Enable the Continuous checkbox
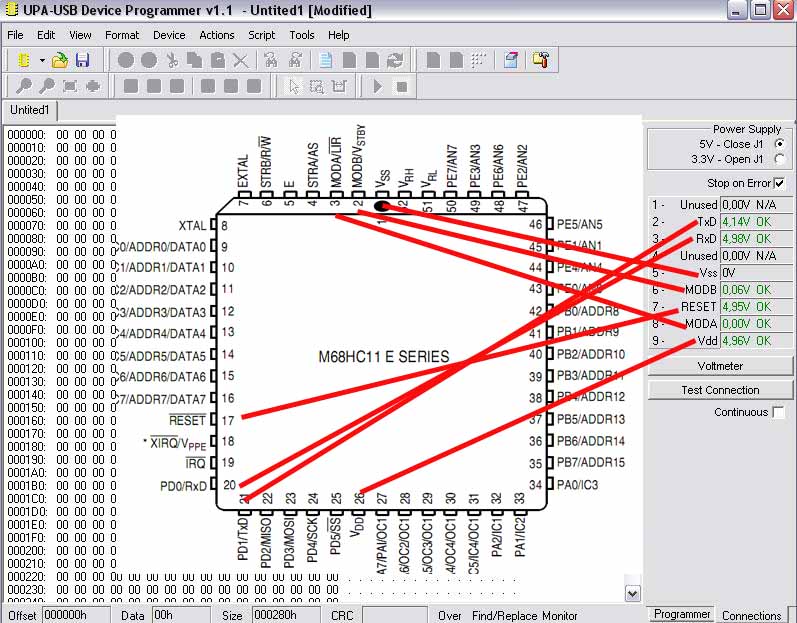The width and height of the screenshot is (797, 623). (x=778, y=412)
